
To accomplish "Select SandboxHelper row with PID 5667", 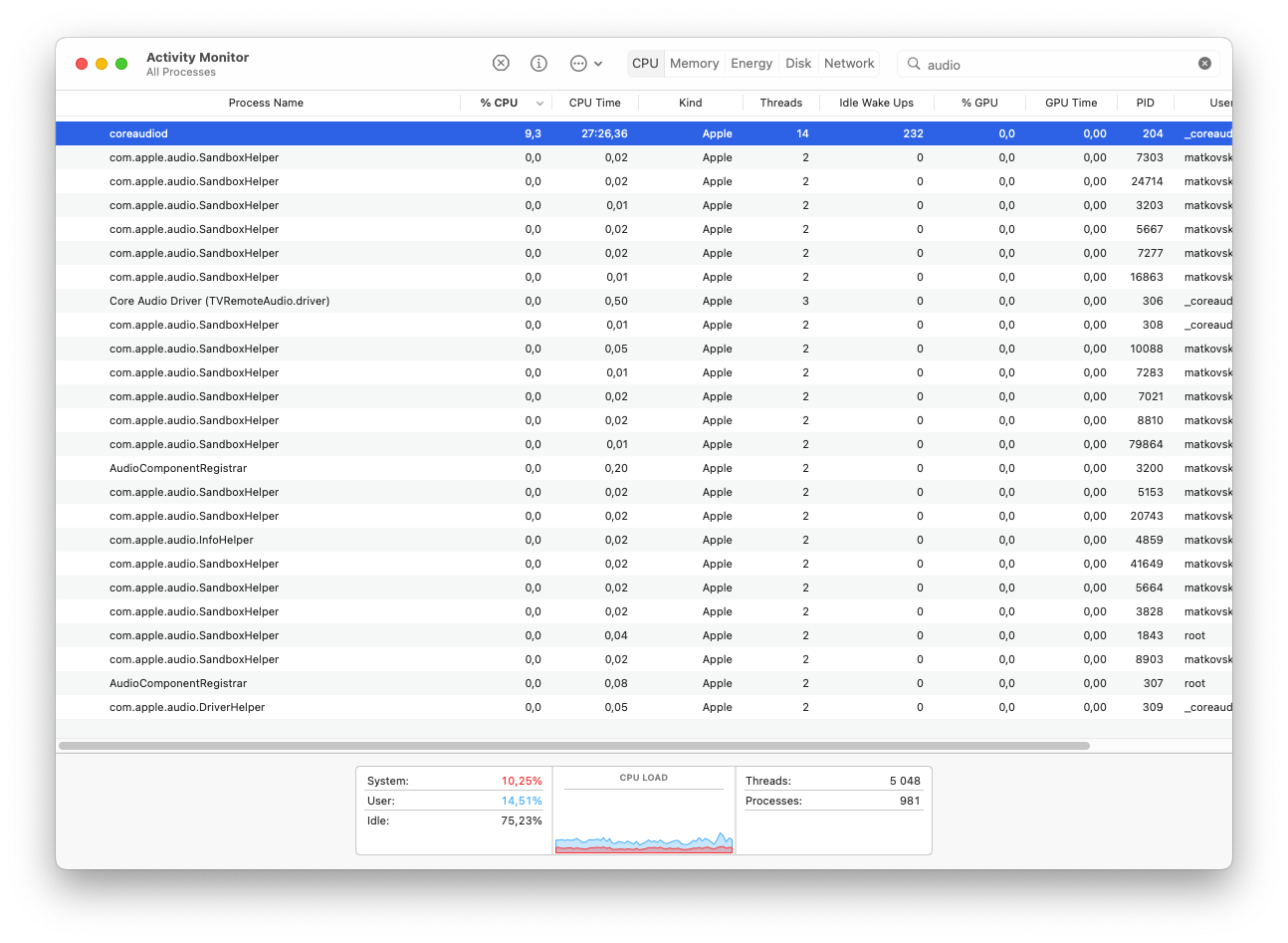I will [644, 229].
